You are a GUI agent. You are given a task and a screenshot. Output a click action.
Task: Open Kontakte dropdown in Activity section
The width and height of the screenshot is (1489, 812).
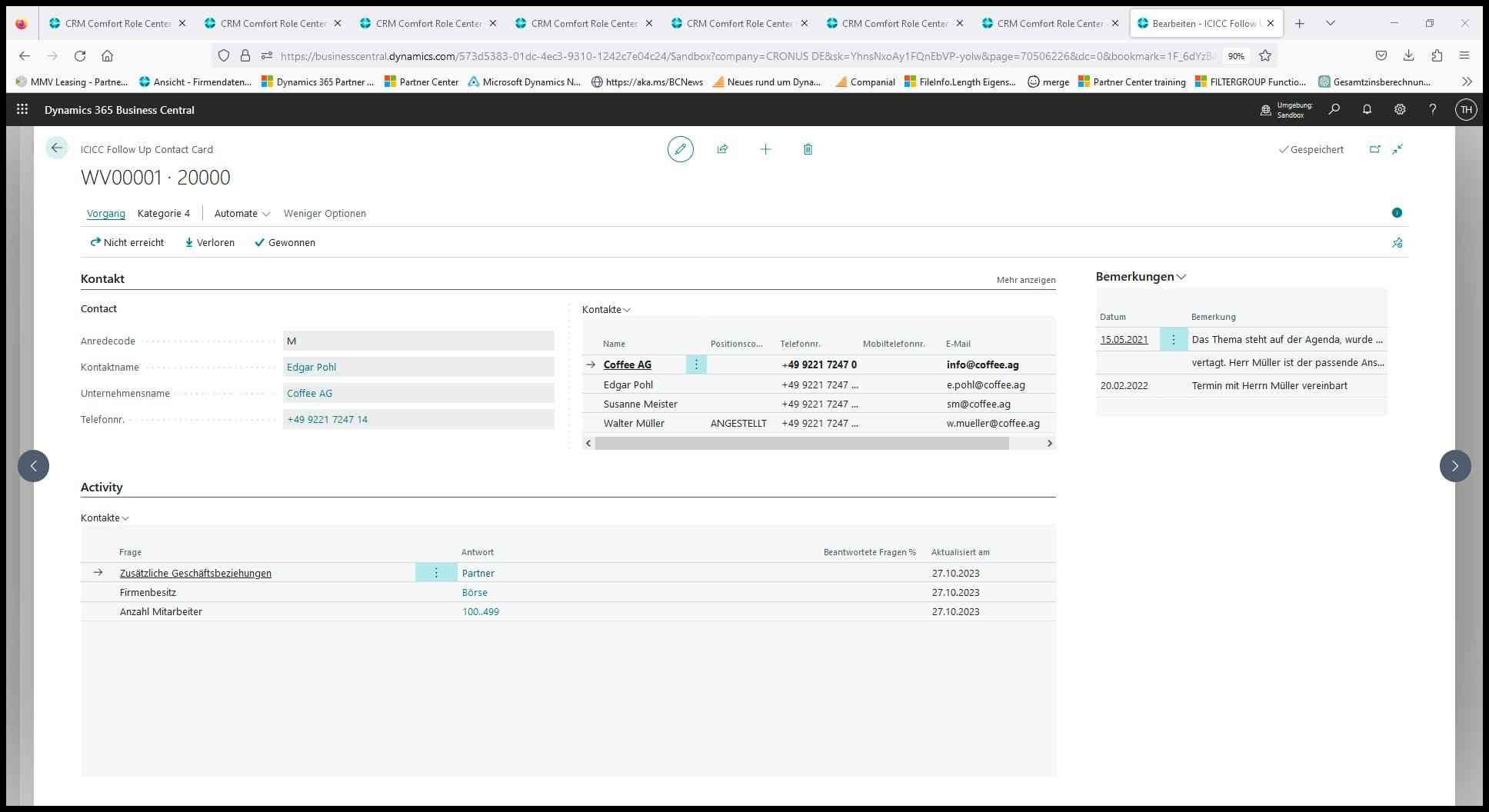click(x=105, y=518)
